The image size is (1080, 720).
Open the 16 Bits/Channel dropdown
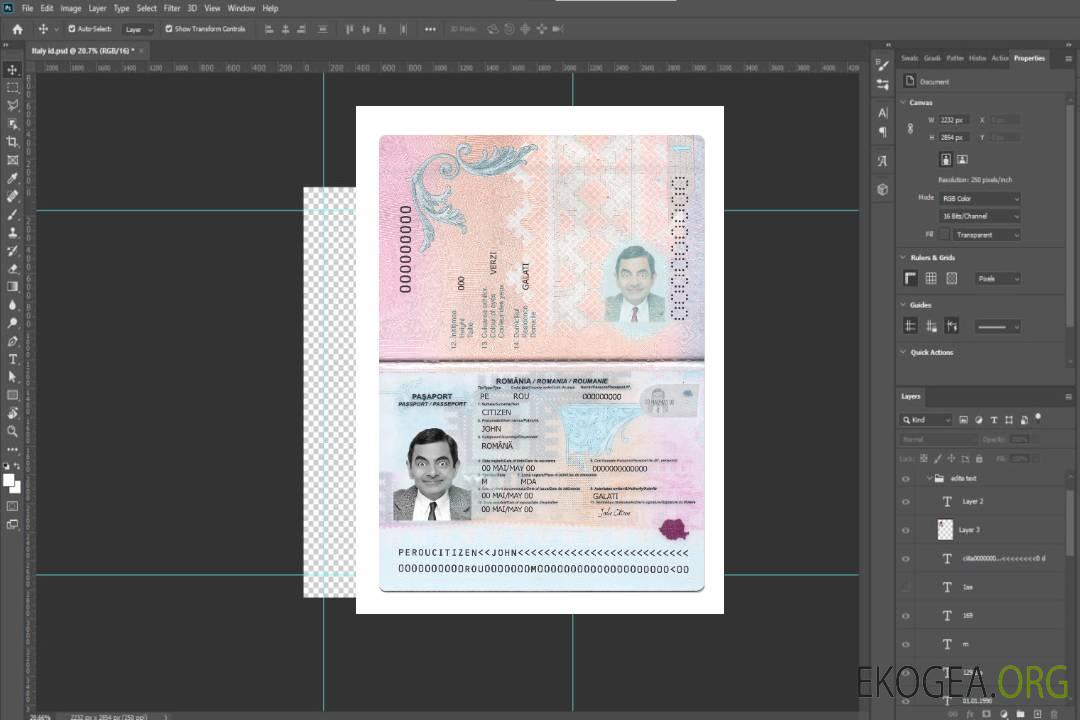coord(979,216)
